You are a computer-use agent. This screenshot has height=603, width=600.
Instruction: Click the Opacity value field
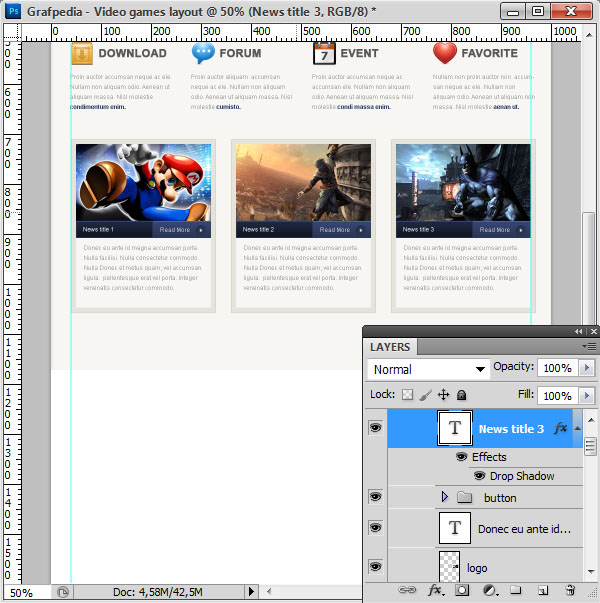[557, 368]
